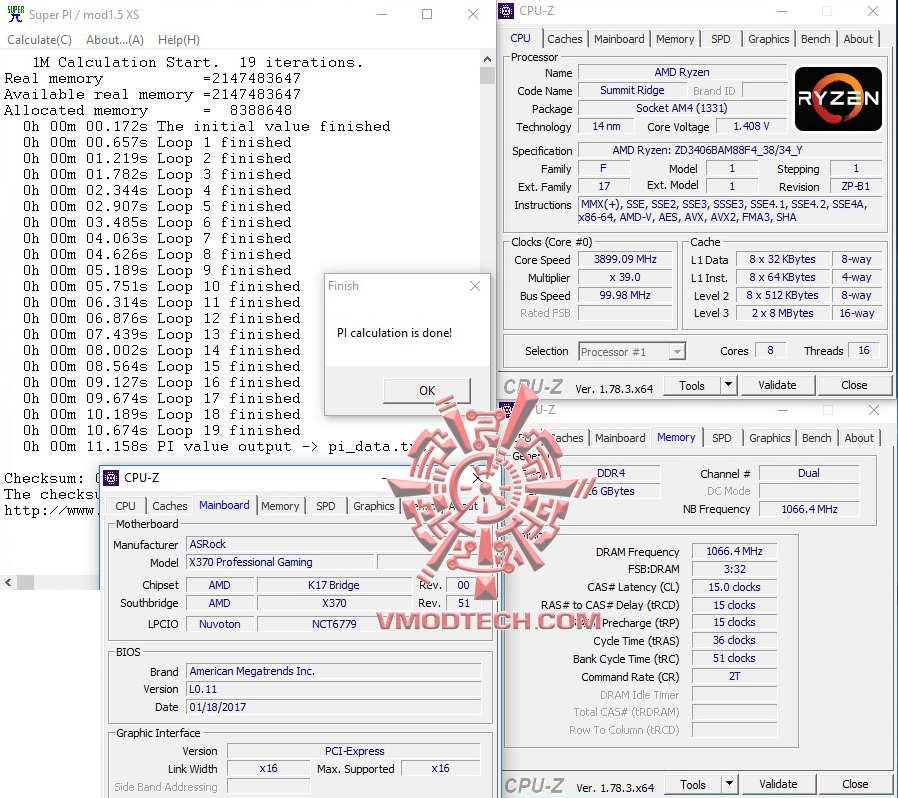Click Channel # value Dual

(x=809, y=473)
